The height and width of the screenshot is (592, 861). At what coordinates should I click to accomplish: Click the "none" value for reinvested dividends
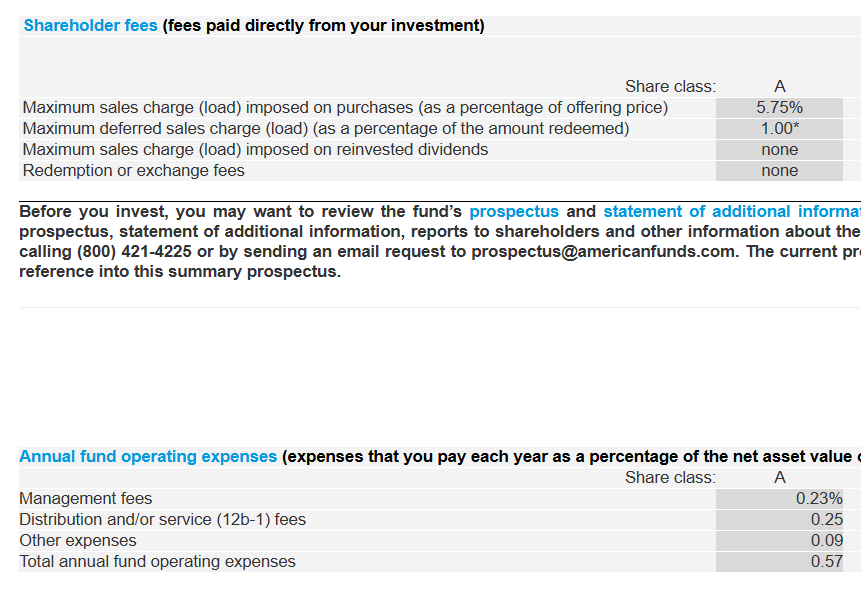[779, 150]
